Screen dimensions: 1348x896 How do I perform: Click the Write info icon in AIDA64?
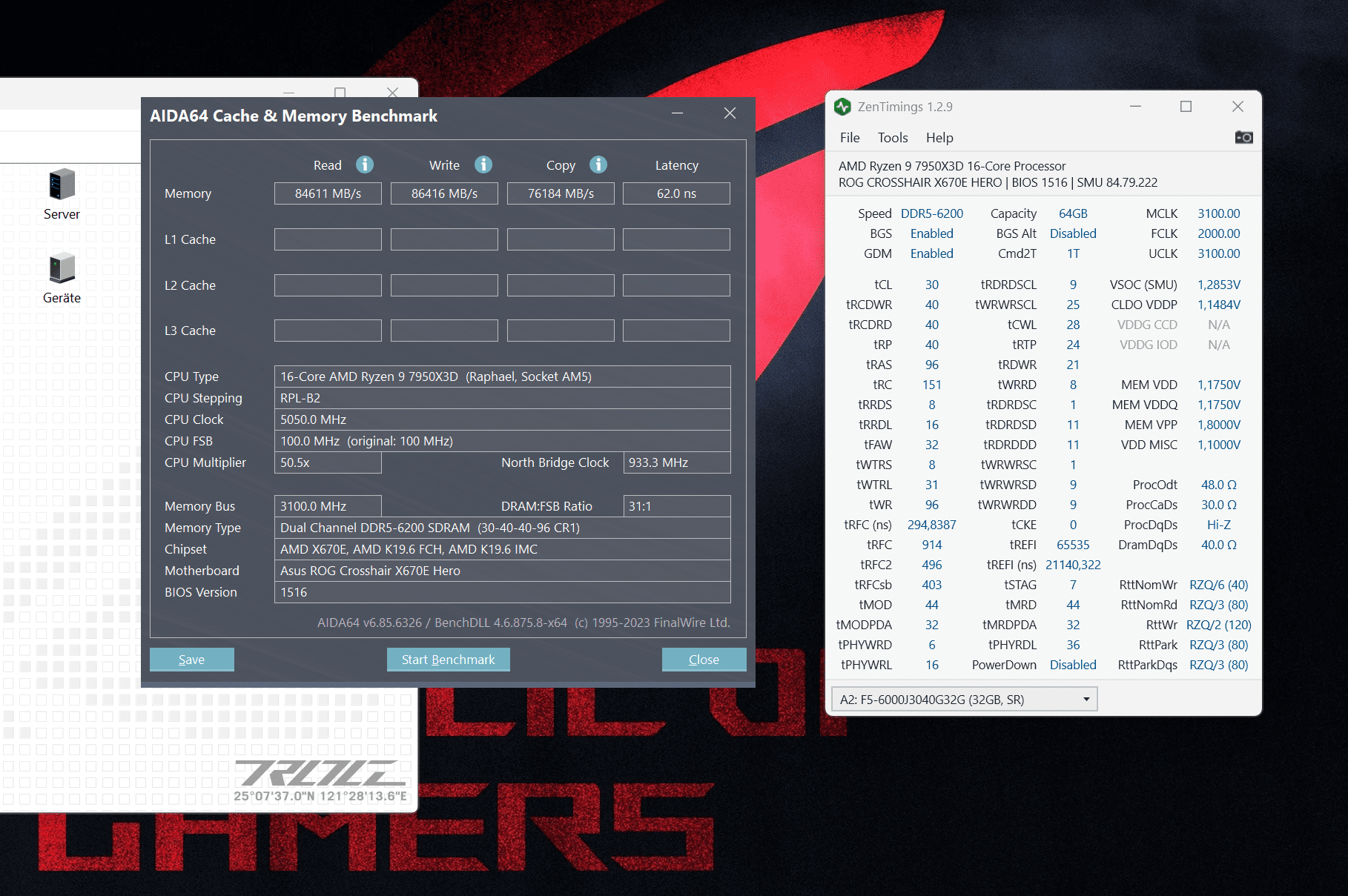click(x=483, y=165)
